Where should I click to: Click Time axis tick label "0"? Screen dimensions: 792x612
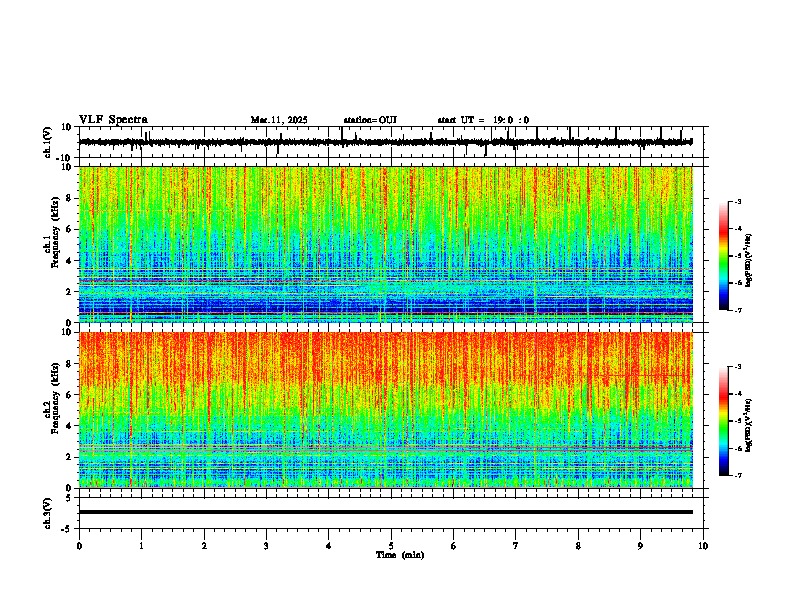79,546
